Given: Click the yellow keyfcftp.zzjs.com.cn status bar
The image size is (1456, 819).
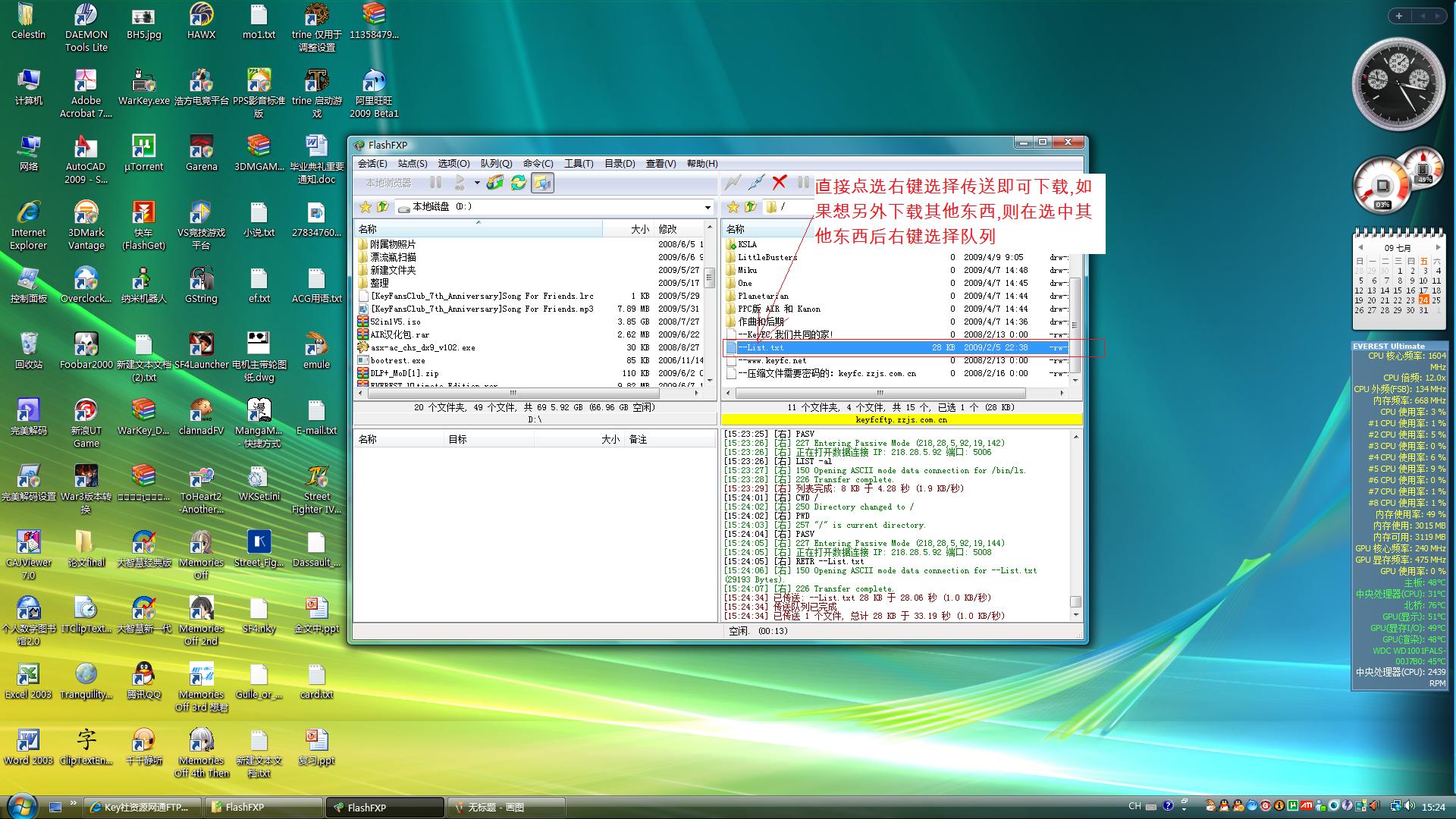Looking at the screenshot, I should [901, 419].
